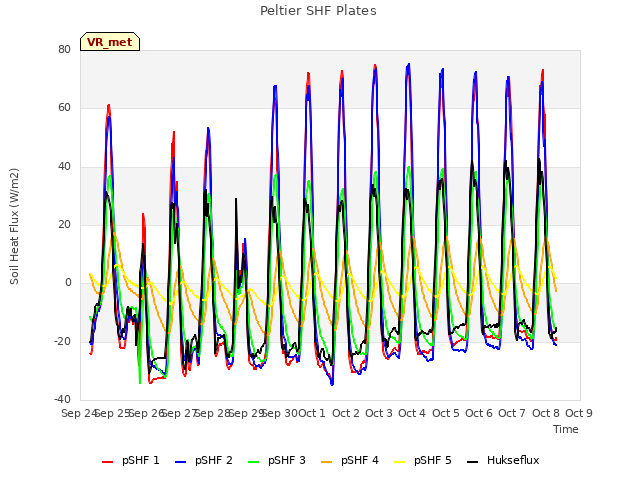Click the green pSHF 3 legend swatch
Image resolution: width=640 pixels, height=480 pixels.
[253, 462]
